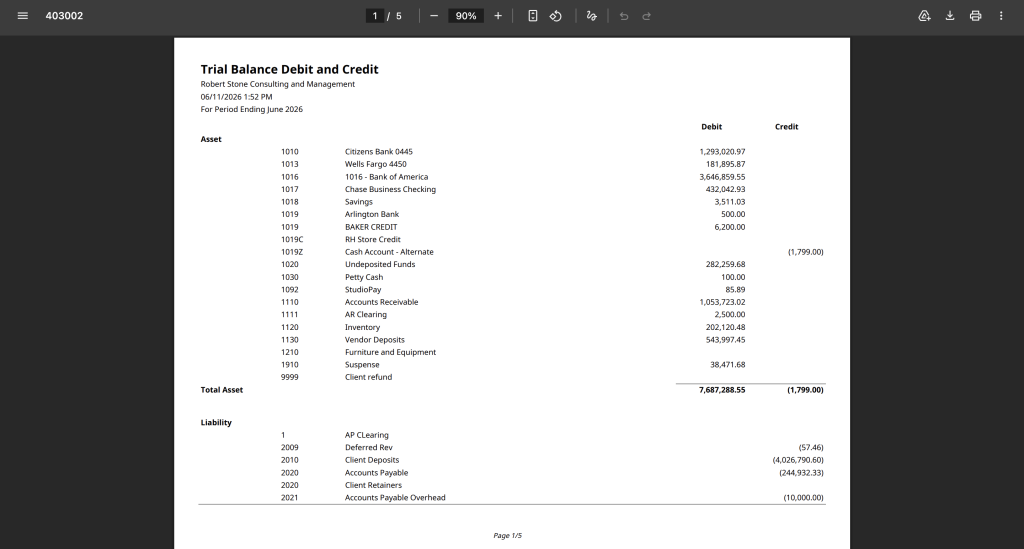Click the total debit 7,687,288.55
Image resolution: width=1024 pixels, height=549 pixels.
(722, 390)
